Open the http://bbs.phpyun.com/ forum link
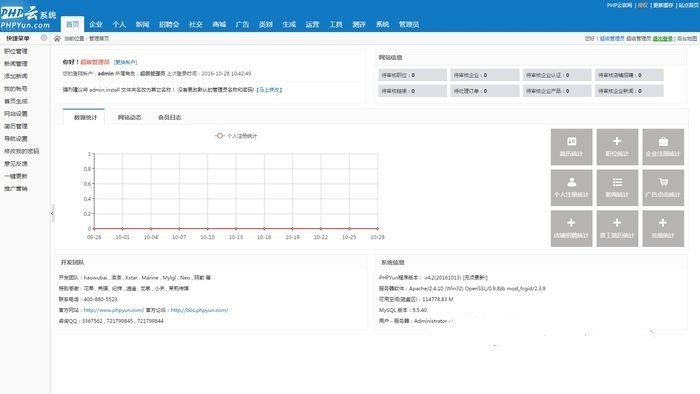The image size is (700, 394). click(x=200, y=310)
